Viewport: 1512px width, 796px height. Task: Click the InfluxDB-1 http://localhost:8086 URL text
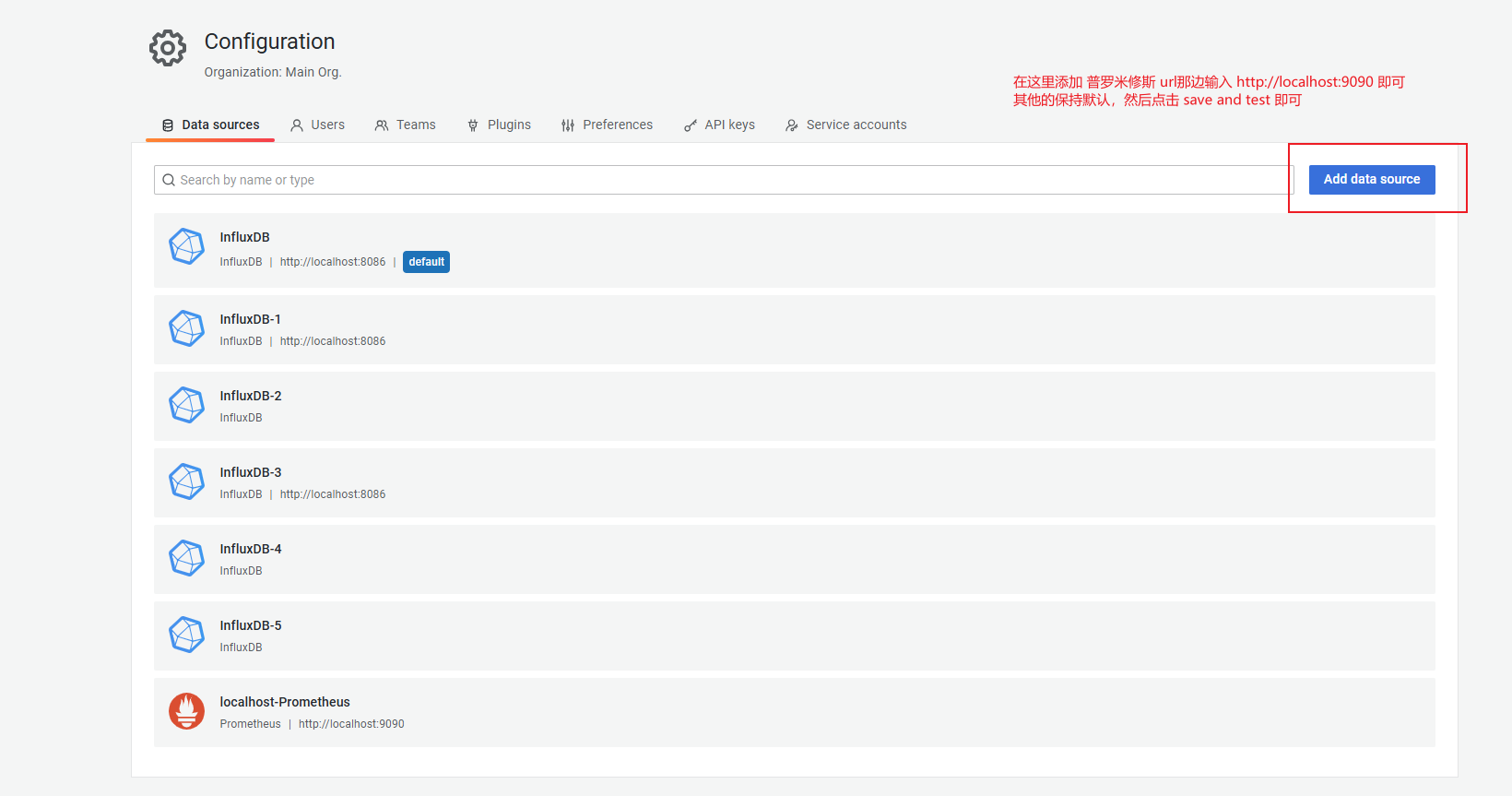333,341
